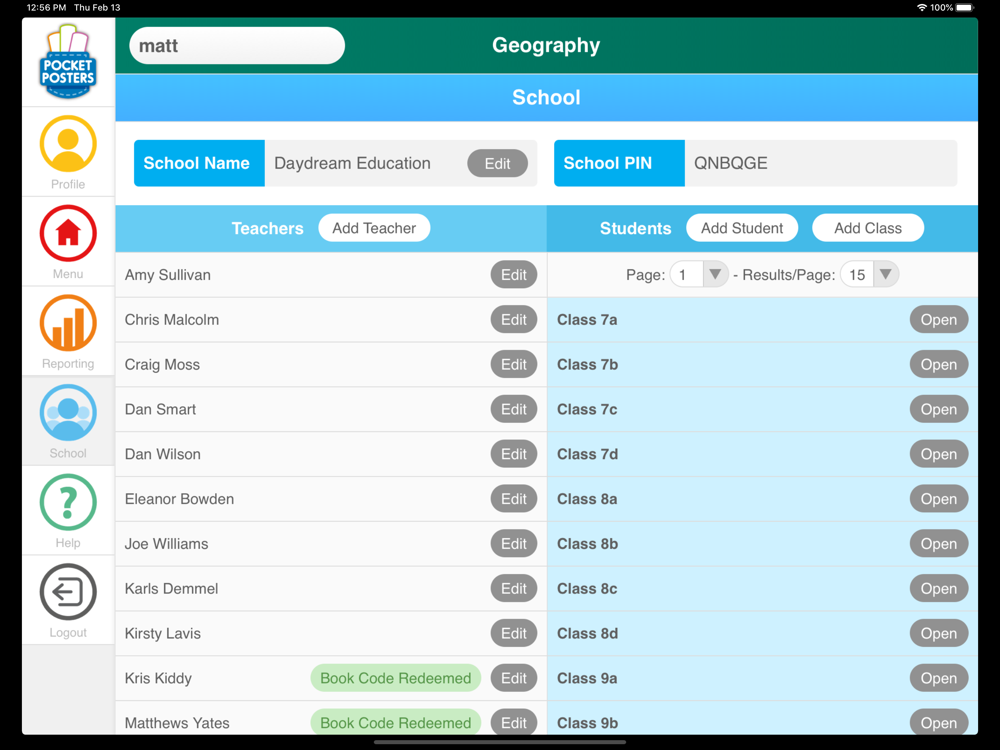Select the Class 9a label
Image resolution: width=1000 pixels, height=750 pixels.
pyautogui.click(x=587, y=679)
